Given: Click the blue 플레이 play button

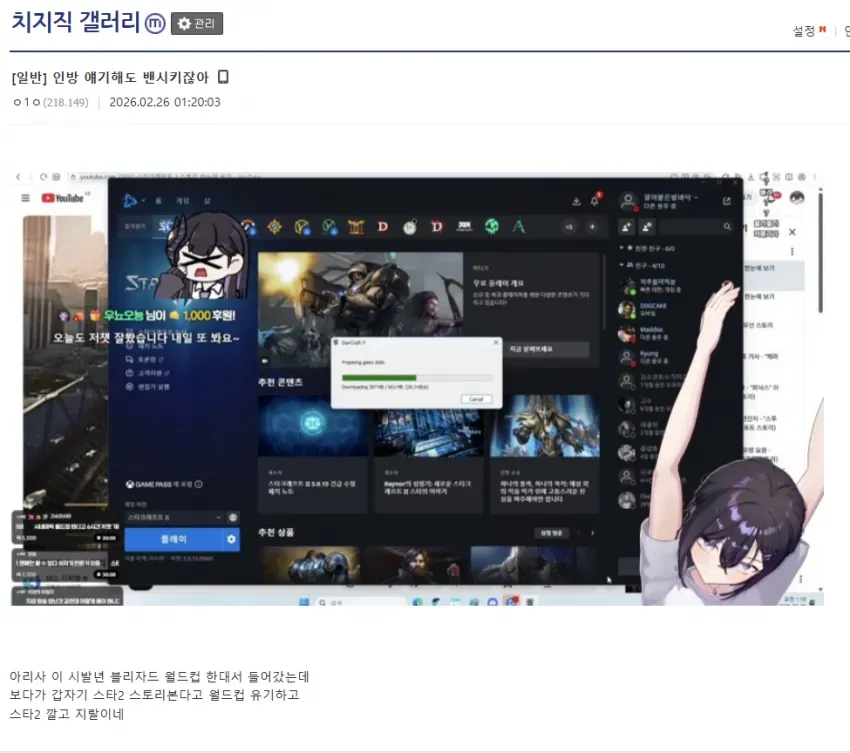Looking at the screenshot, I should [173, 539].
